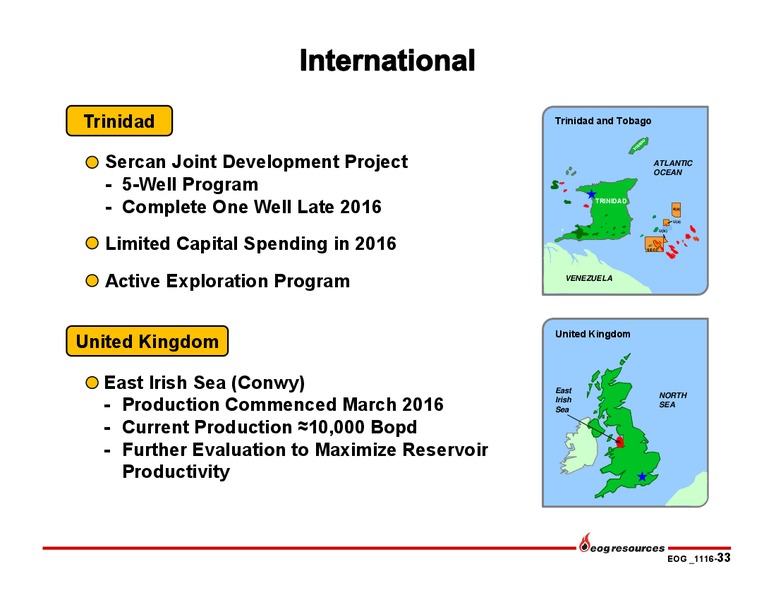776x600 pixels.
Task: Click yellow bullet beside Active Exploration Program
Action: [x=92, y=281]
